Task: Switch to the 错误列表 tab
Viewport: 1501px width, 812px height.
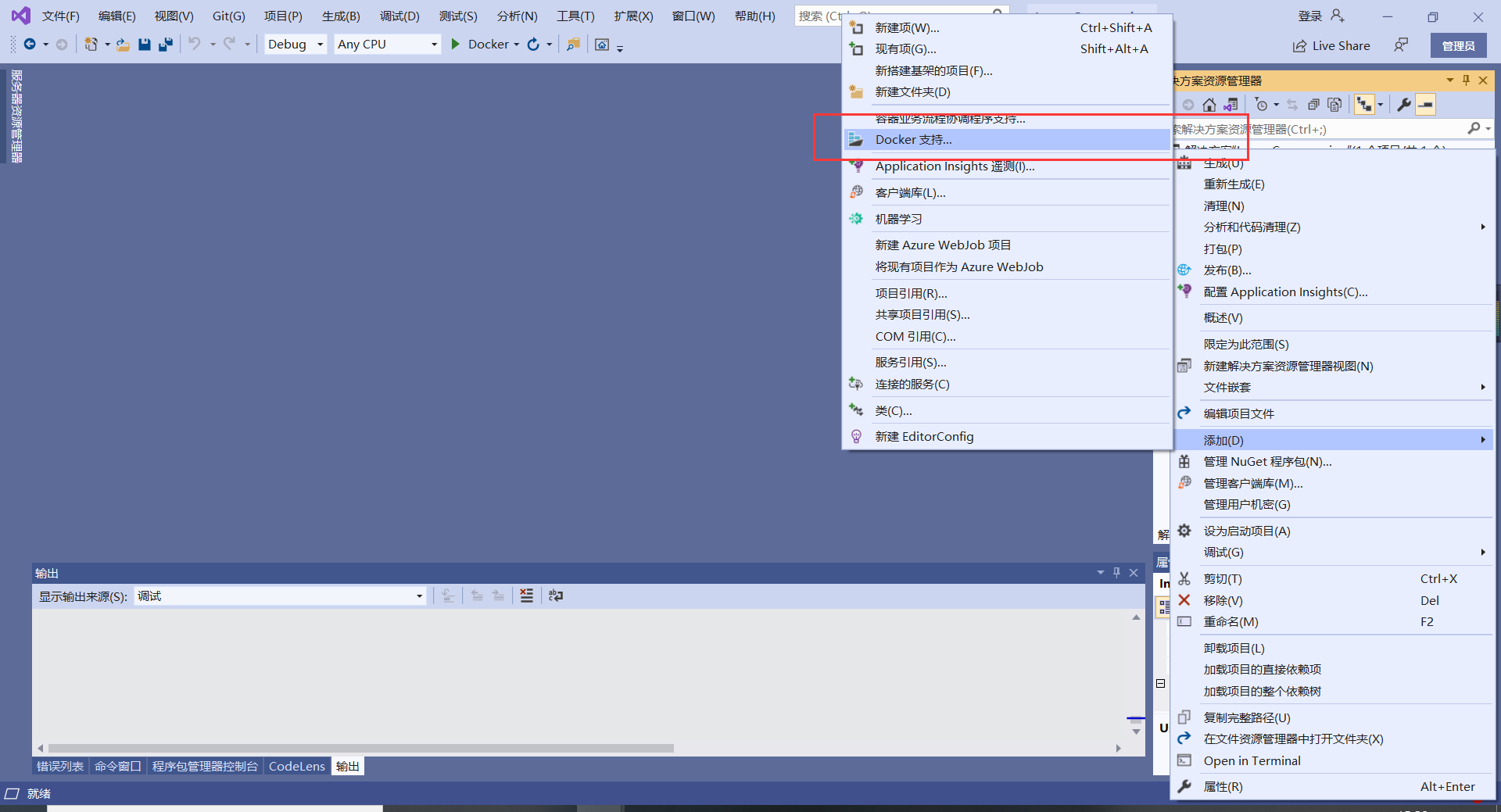Action: click(60, 767)
